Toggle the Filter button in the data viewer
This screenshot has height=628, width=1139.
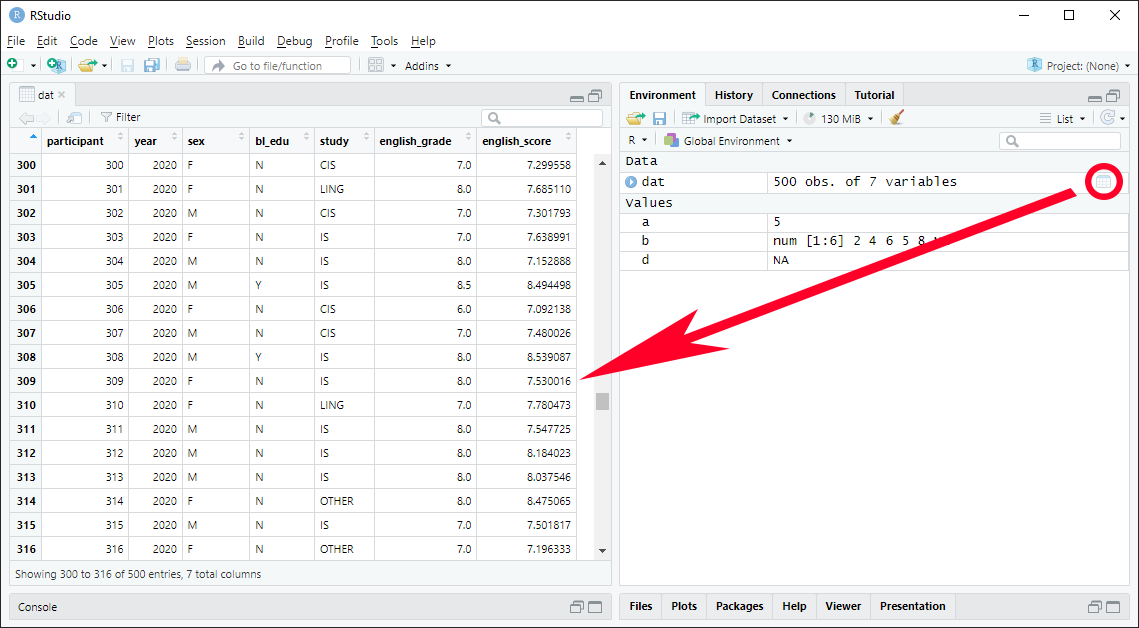(120, 117)
